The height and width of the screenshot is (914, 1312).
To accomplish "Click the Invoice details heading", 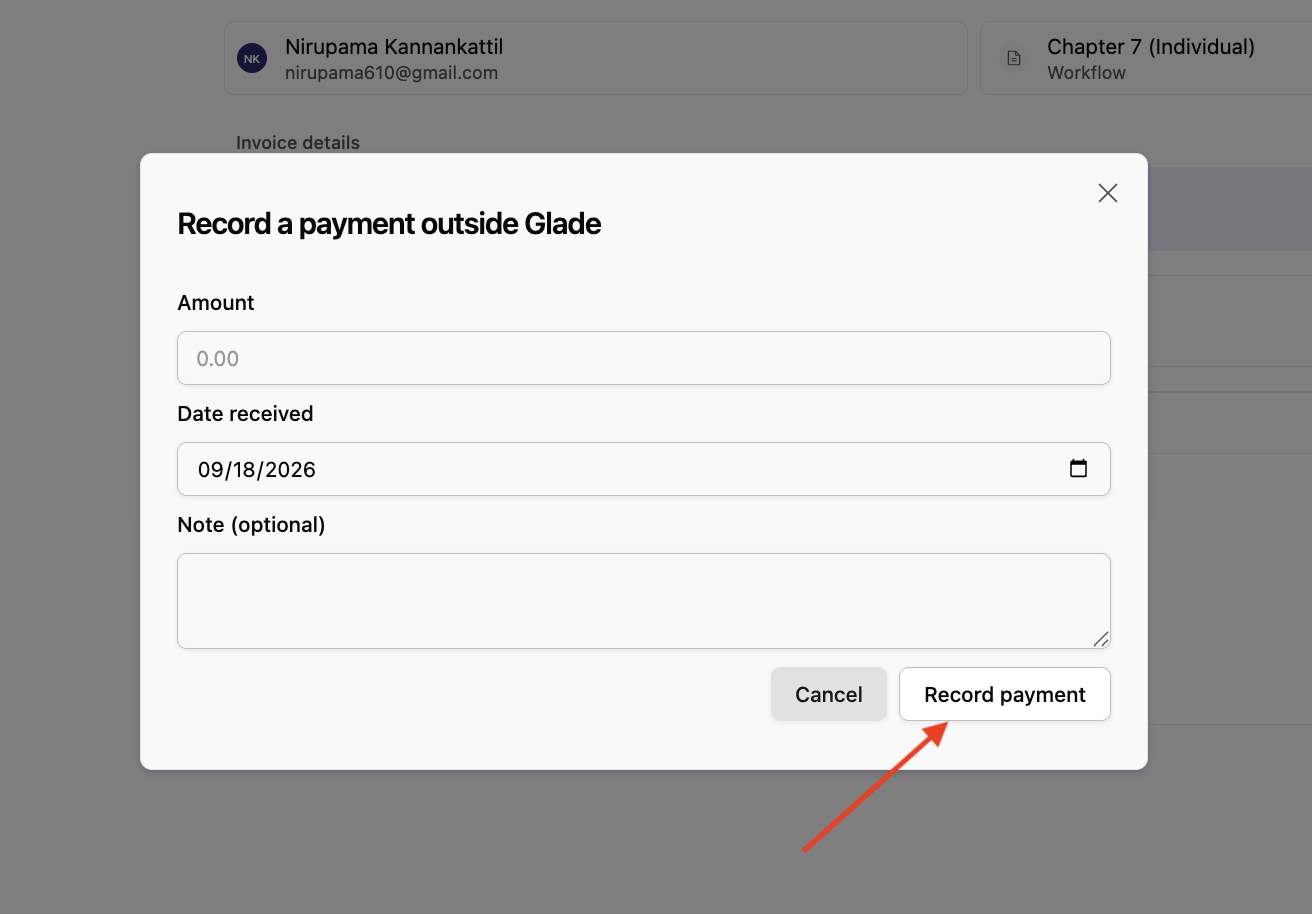I will point(298,143).
